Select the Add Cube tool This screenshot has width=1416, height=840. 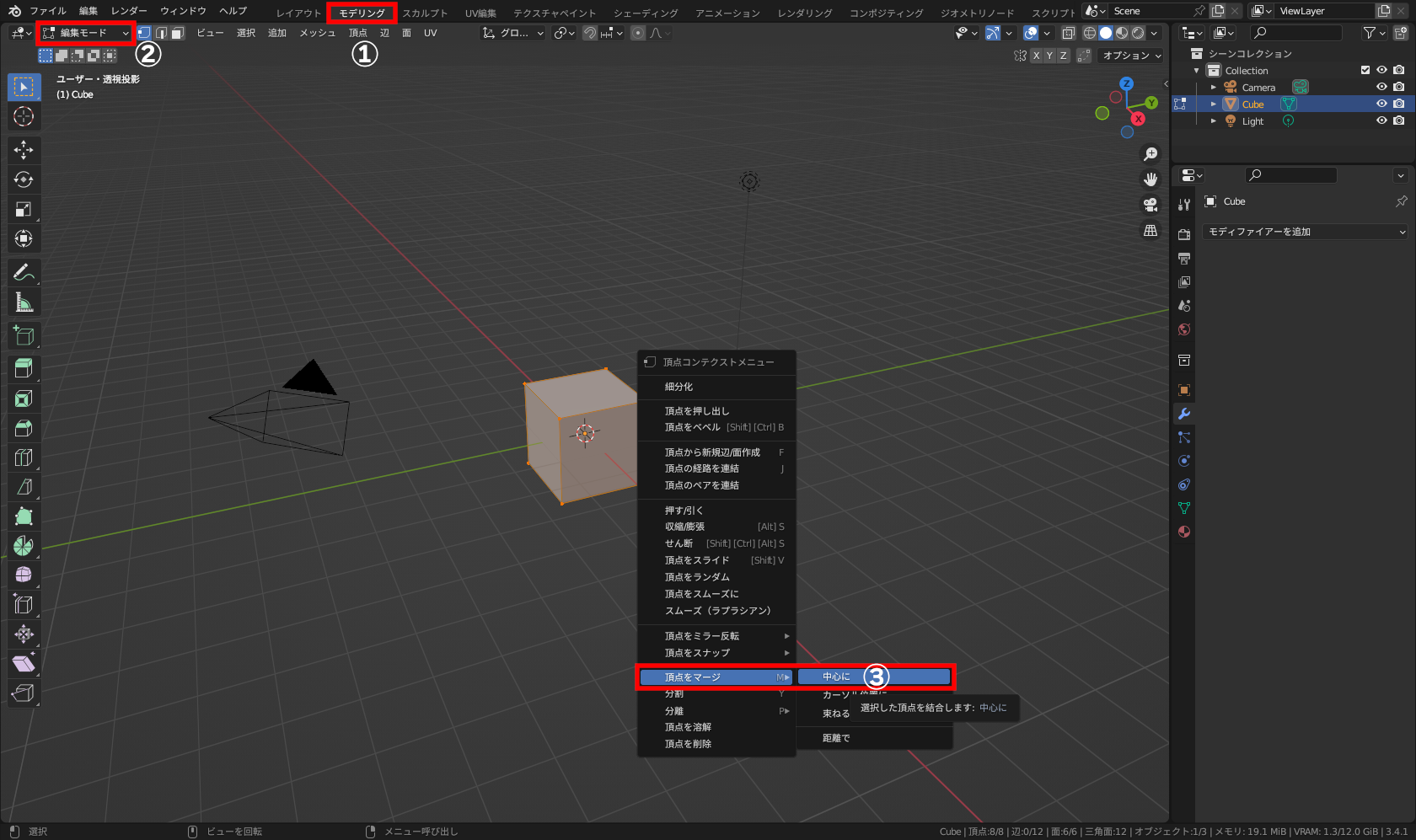[x=24, y=335]
